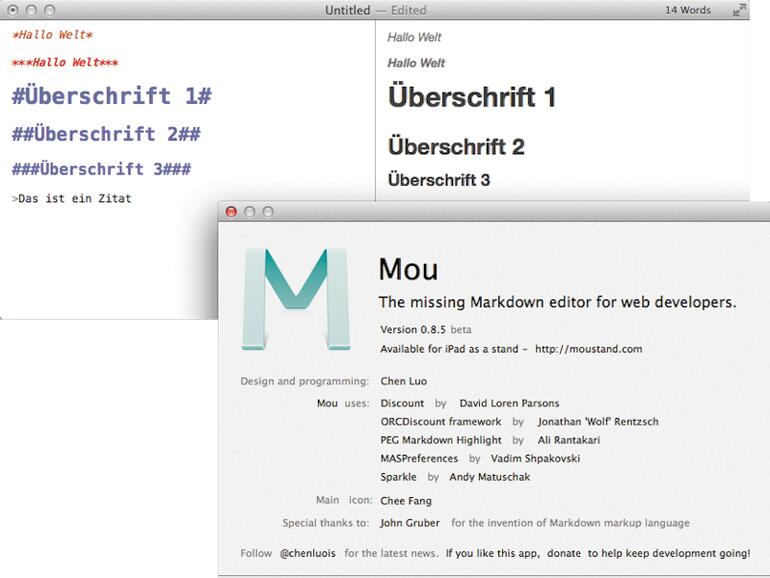Click the rendered Überschrift 3 heading in preview
Image resolution: width=770 pixels, height=578 pixels.
coord(439,180)
